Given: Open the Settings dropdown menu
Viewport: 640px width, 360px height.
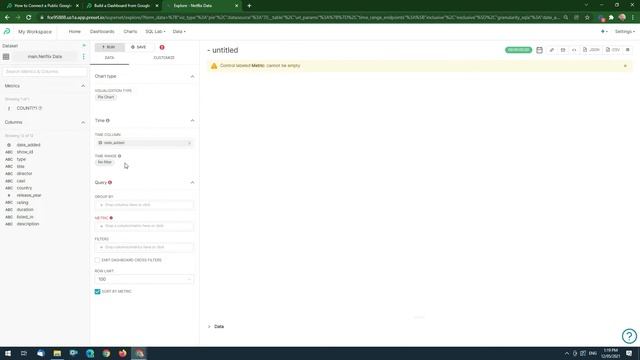Looking at the screenshot, I should point(624,31).
